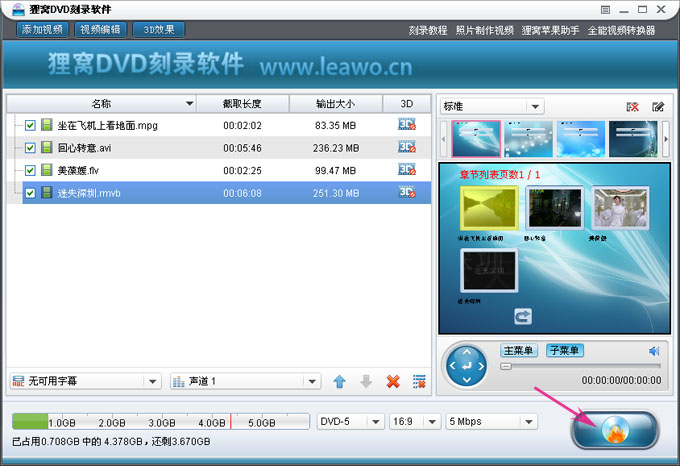Open the 16:9 aspect ratio dropdown
Screen dimensions: 680x466
pos(415,421)
